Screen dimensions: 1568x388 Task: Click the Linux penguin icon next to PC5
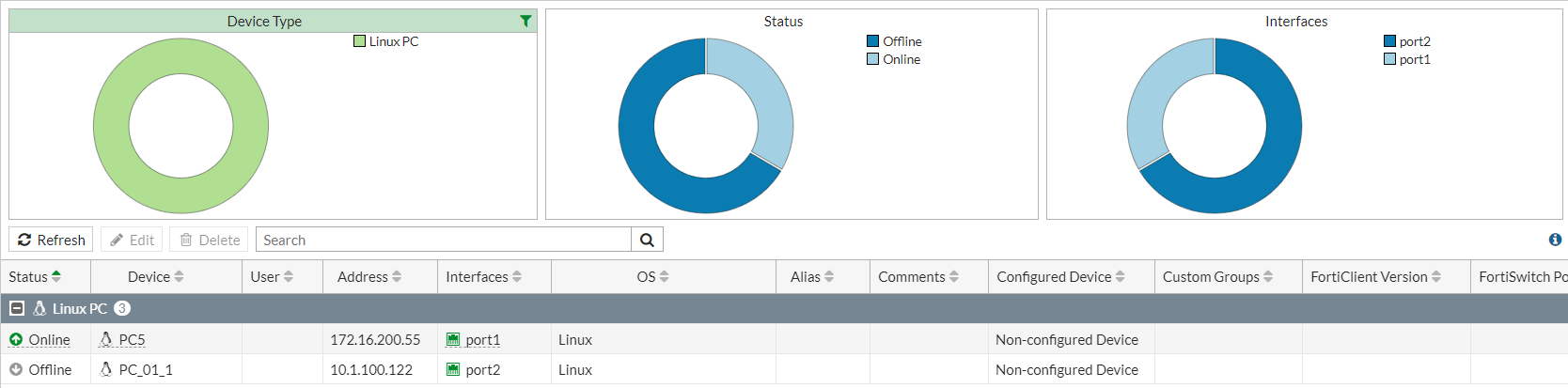[106, 339]
